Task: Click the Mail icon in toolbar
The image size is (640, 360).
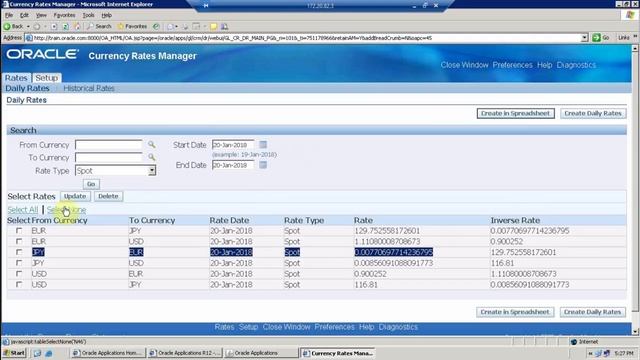Action: (170, 27)
